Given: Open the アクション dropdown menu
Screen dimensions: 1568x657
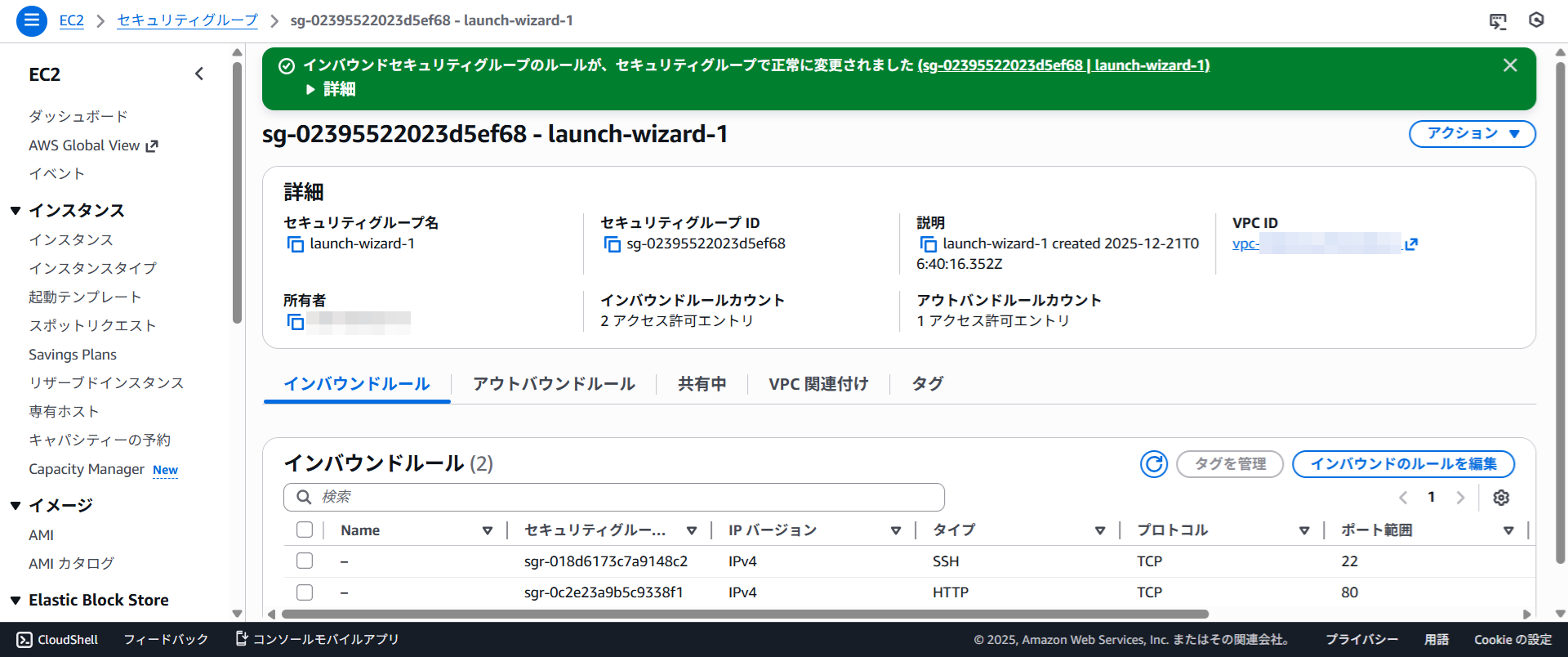Looking at the screenshot, I should 1472,134.
